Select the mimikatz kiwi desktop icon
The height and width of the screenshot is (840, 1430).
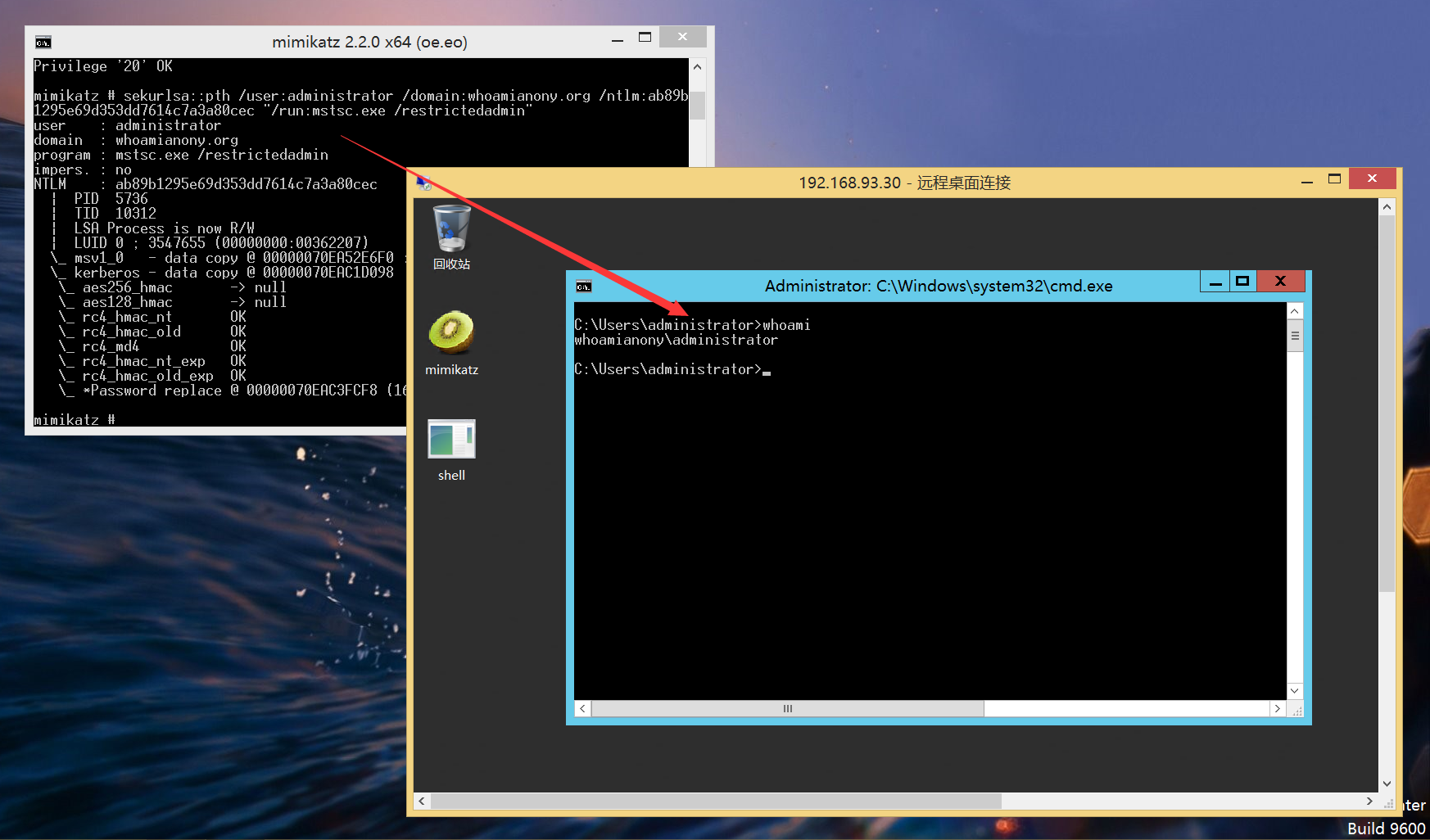click(x=451, y=343)
